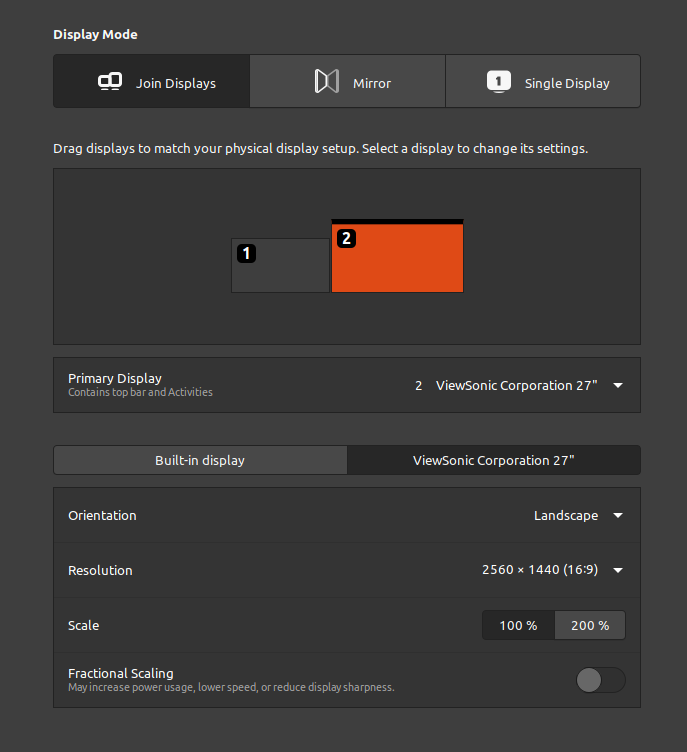The height and width of the screenshot is (752, 687).
Task: Click the arrow beside the 2560 × 1440 resolution
Action: click(x=618, y=571)
